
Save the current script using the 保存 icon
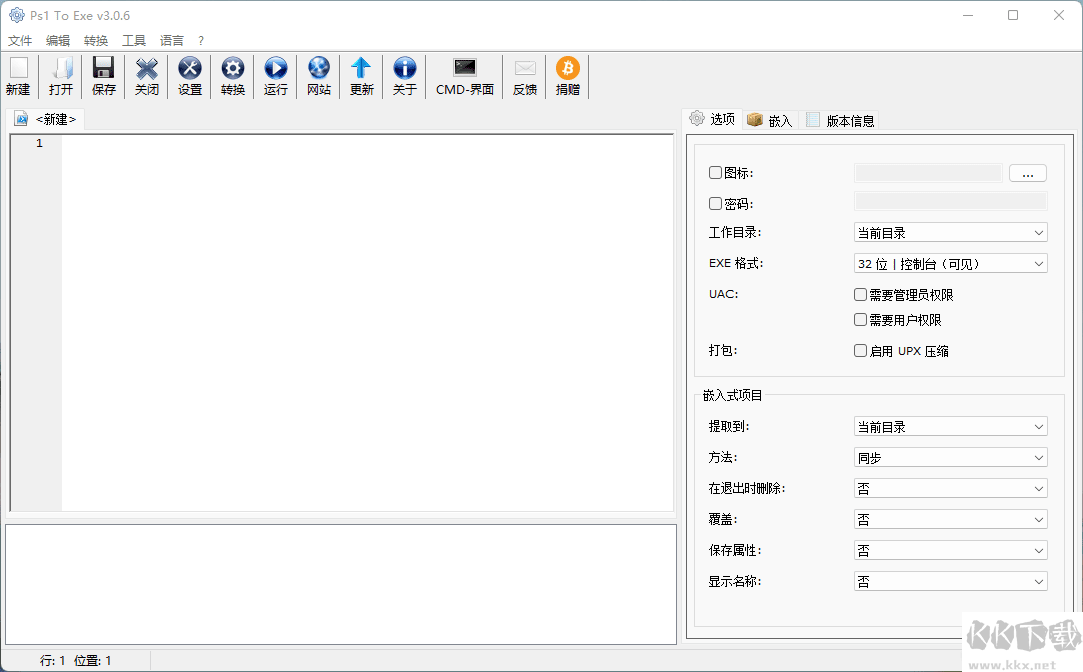(103, 76)
